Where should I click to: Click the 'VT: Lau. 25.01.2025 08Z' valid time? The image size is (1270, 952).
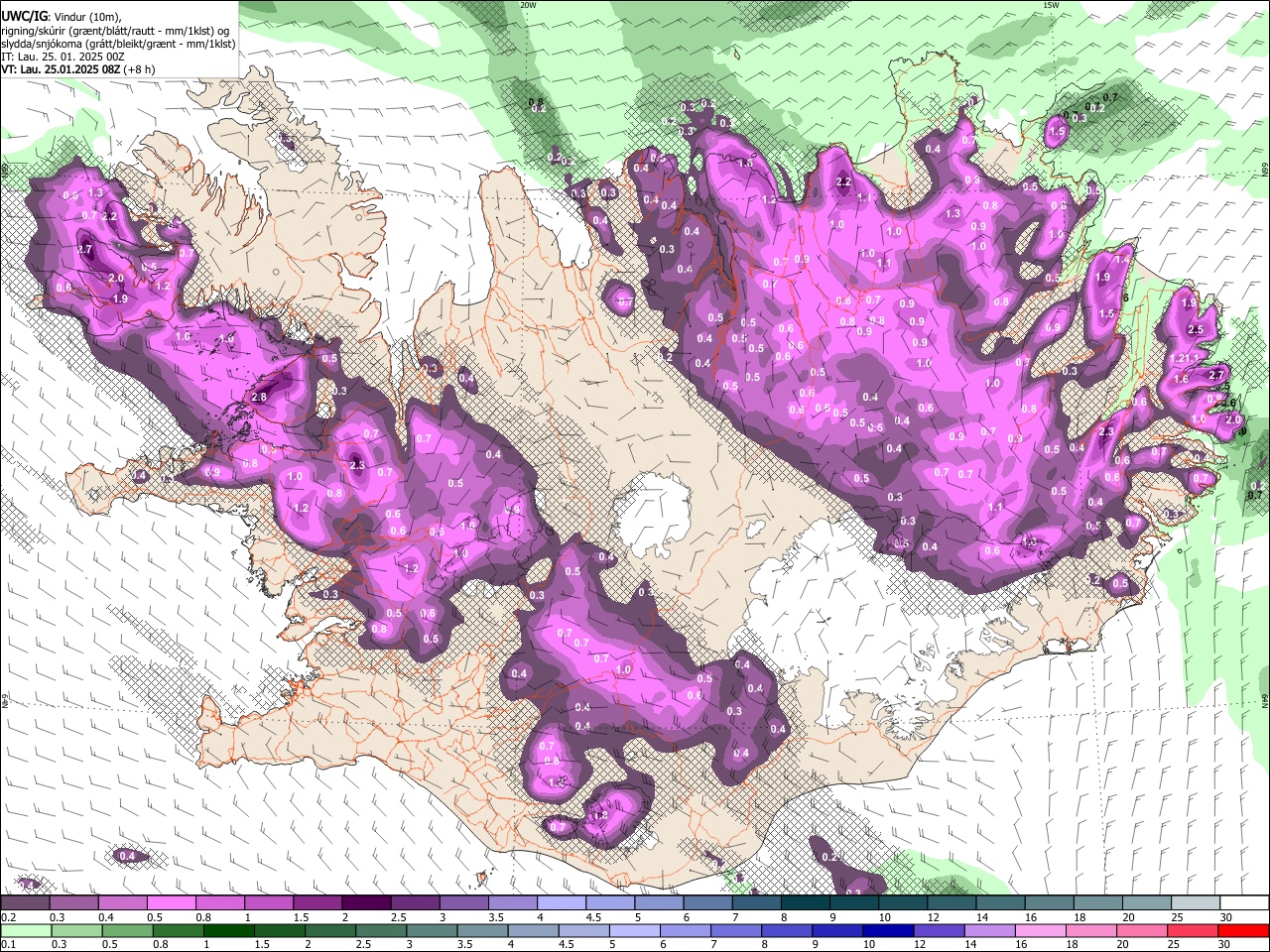click(x=60, y=69)
